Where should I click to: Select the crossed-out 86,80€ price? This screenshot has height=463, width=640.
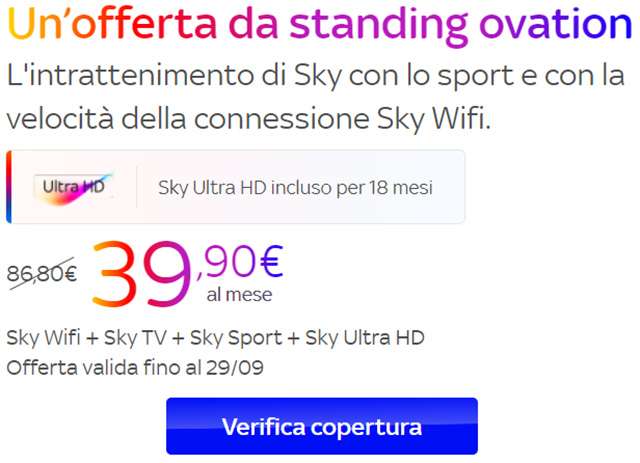tap(42, 273)
